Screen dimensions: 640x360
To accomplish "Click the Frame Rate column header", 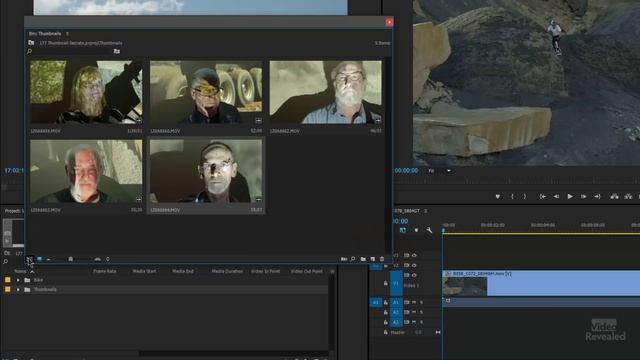I will pos(104,271).
